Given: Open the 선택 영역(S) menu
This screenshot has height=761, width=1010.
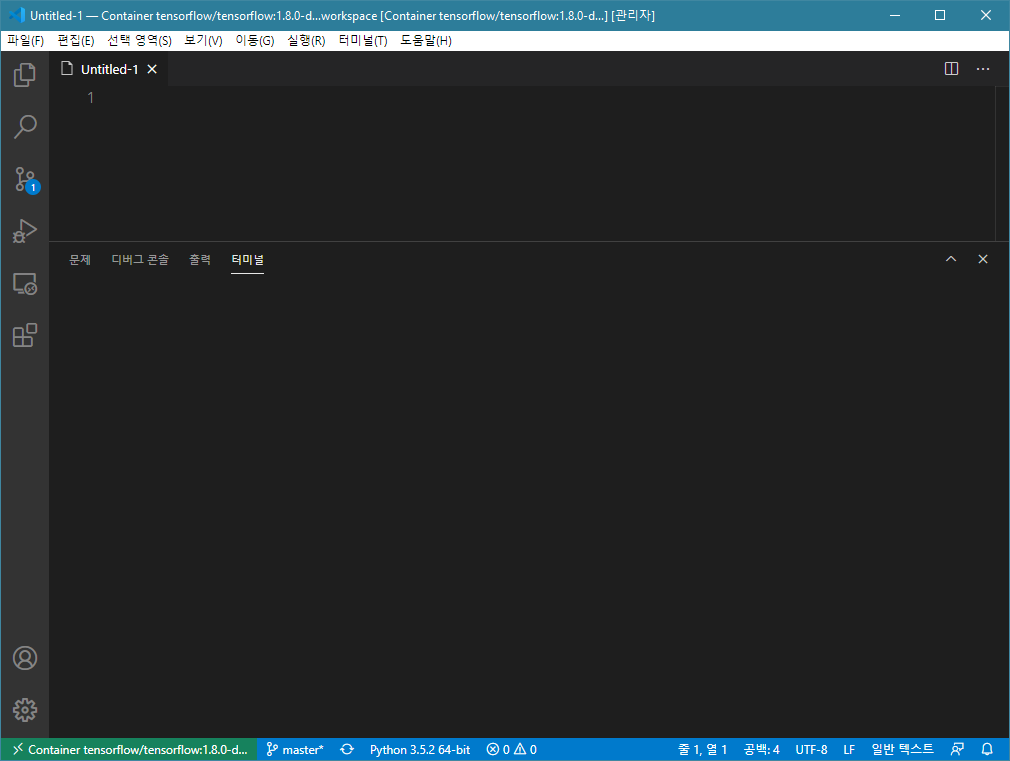Looking at the screenshot, I should click(x=139, y=41).
